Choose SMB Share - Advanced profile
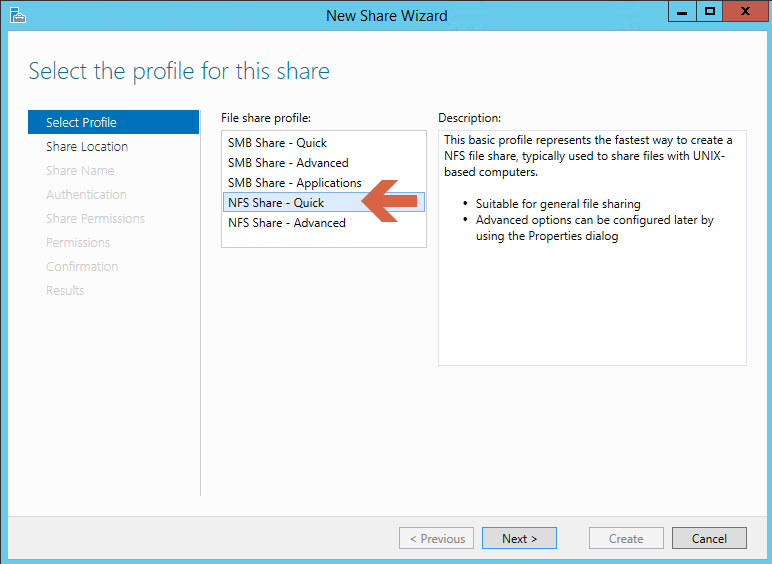Viewport: 772px width, 564px height. coord(323,163)
